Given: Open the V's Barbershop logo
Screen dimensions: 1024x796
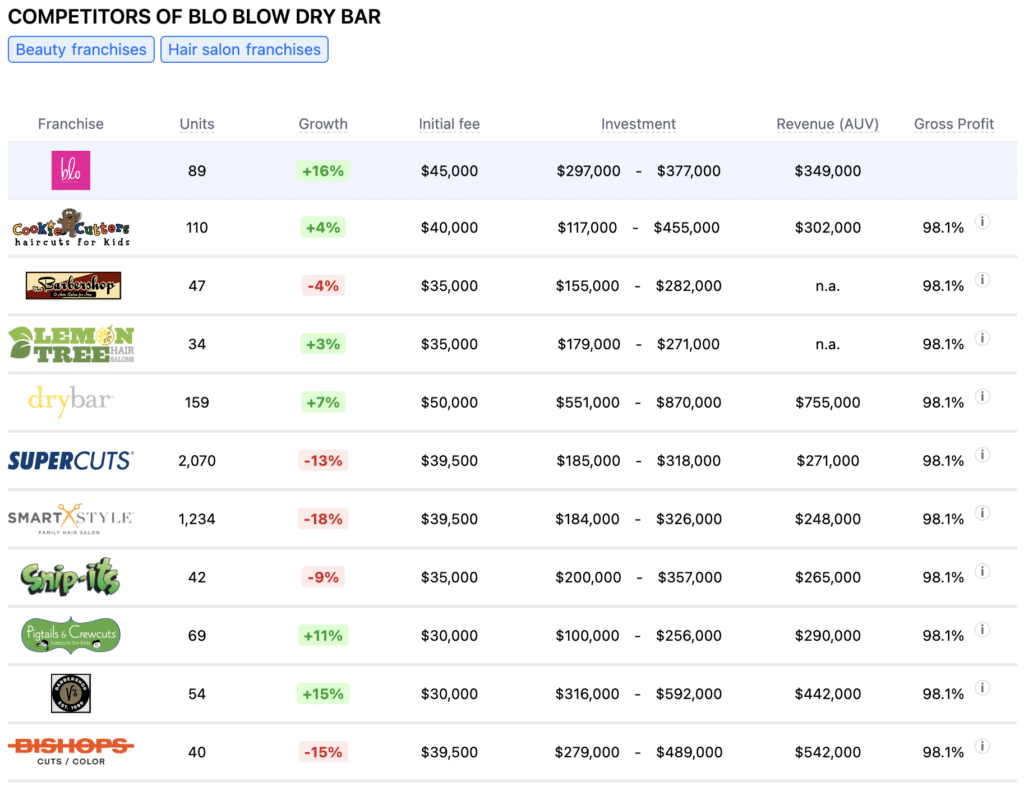Looking at the screenshot, I should (x=71, y=693).
